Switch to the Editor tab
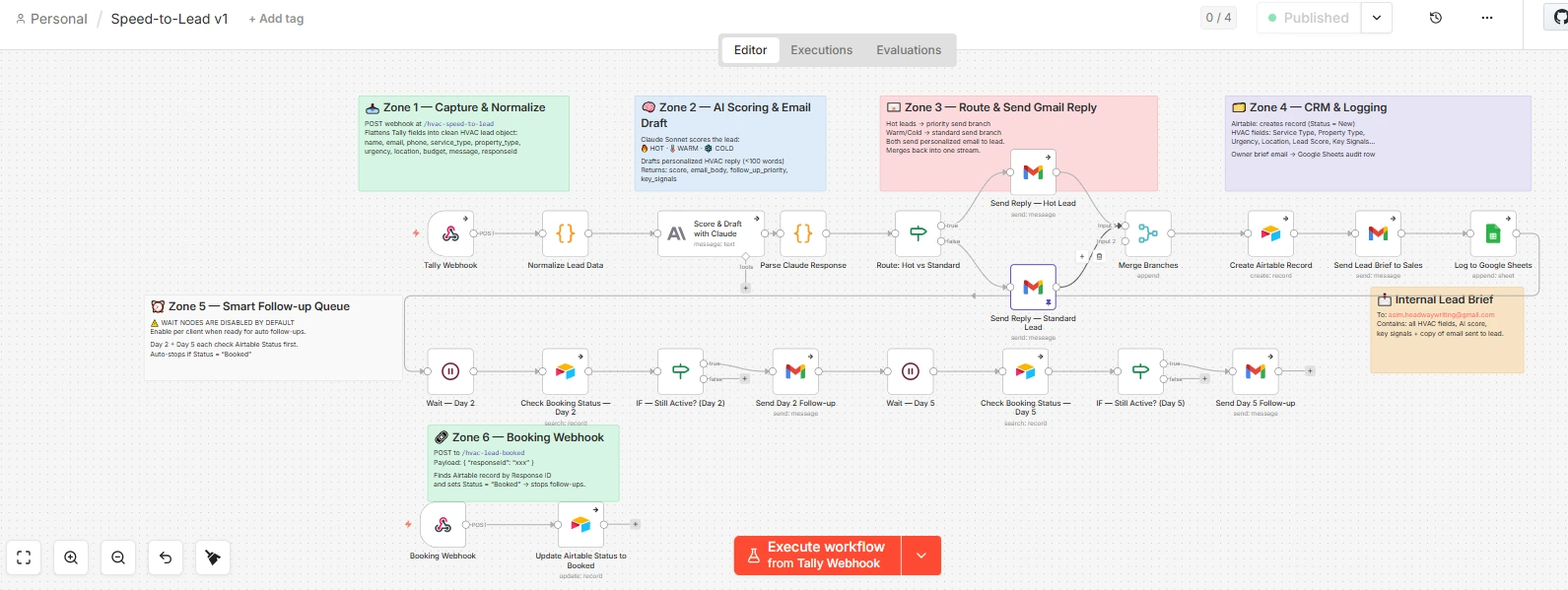The width and height of the screenshot is (1568, 590). pyautogui.click(x=750, y=50)
